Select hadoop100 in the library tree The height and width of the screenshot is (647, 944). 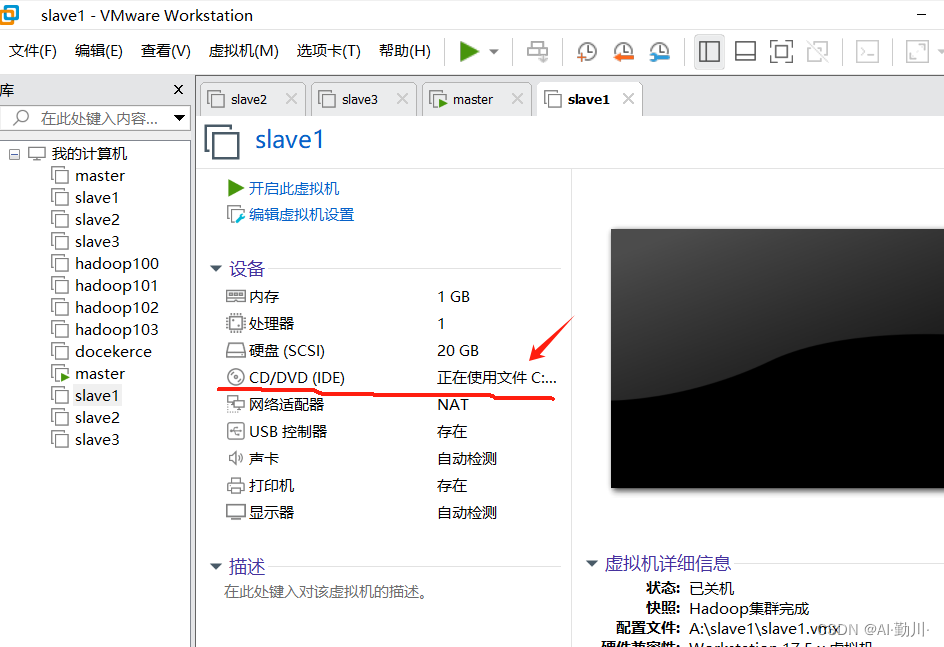pyautogui.click(x=117, y=264)
